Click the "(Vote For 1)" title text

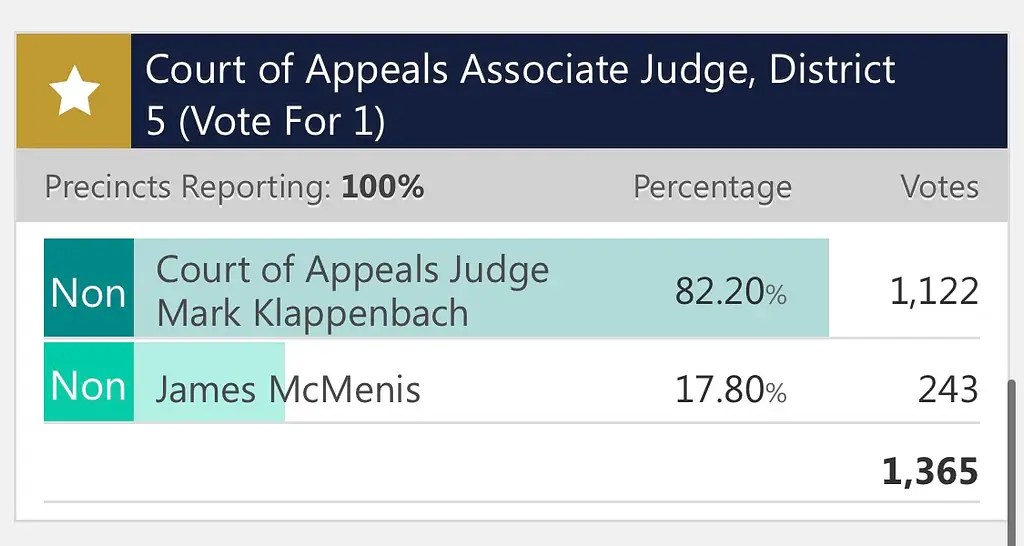point(281,121)
